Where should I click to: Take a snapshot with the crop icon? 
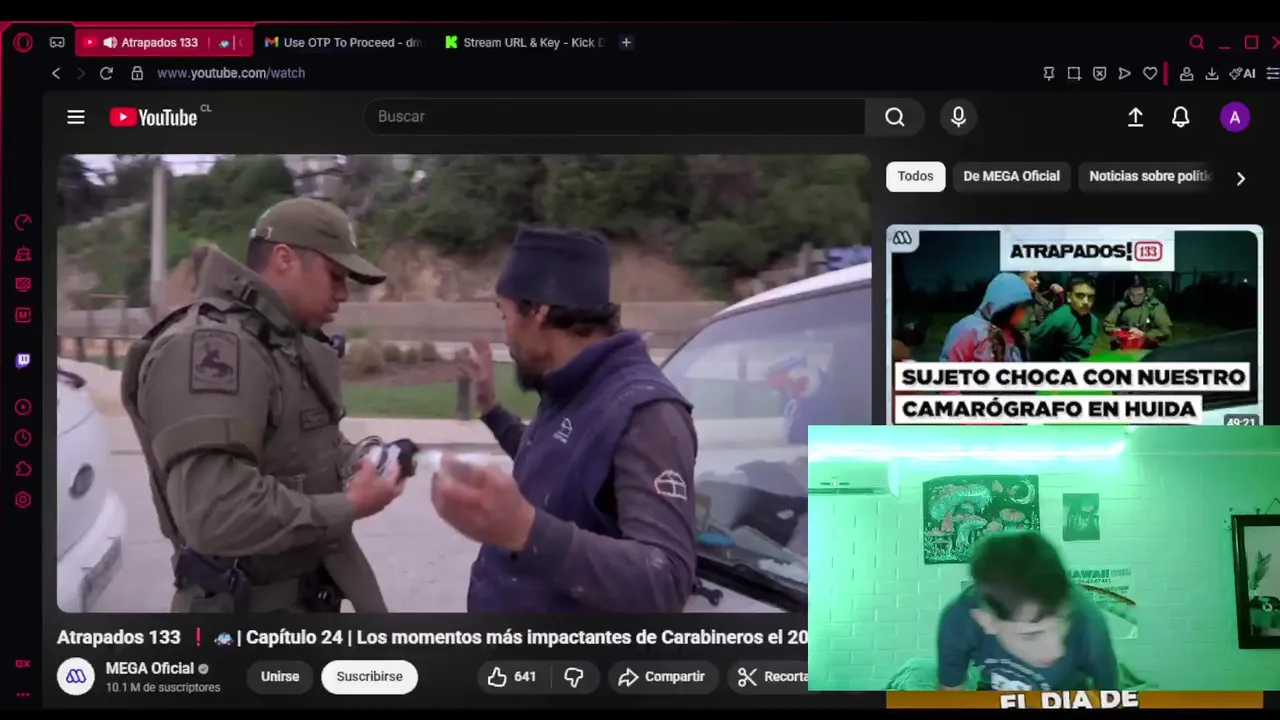pyautogui.click(x=1074, y=73)
